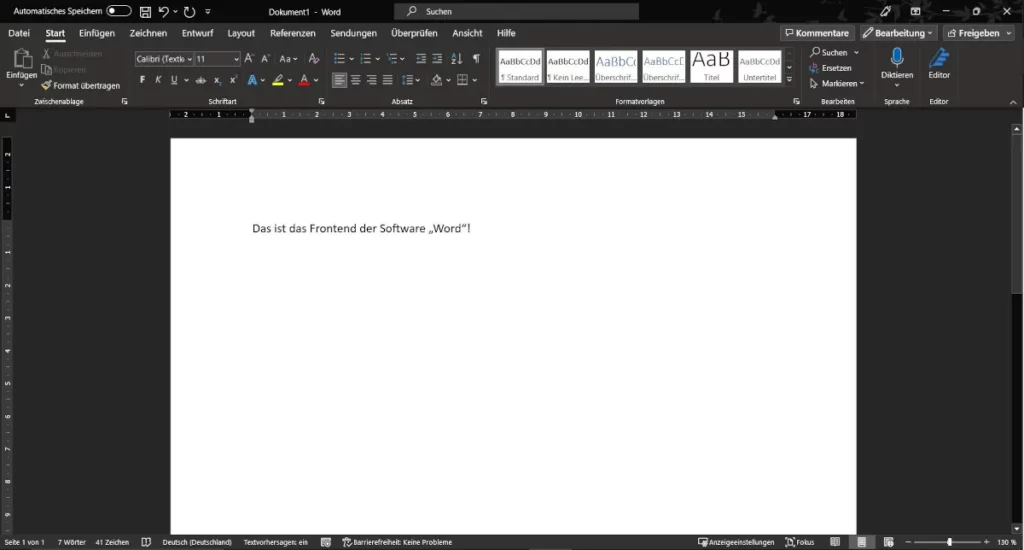This screenshot has width=1024, height=550.
Task: Right align the text
Action: click(x=372, y=80)
